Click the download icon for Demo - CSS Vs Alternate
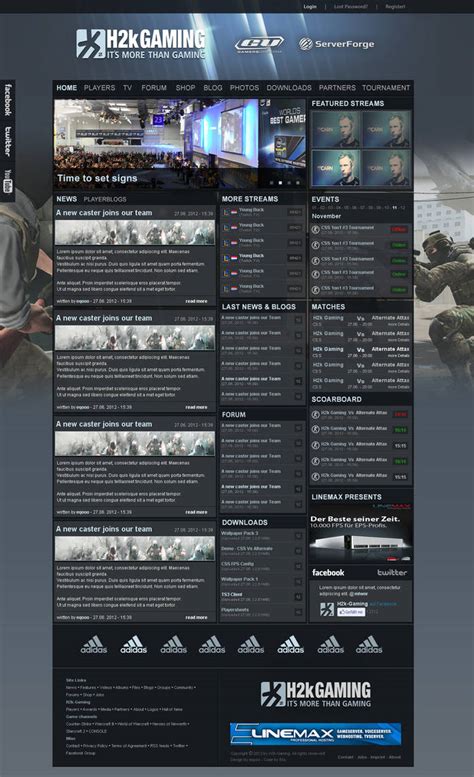The width and height of the screenshot is (474, 777). [298, 551]
